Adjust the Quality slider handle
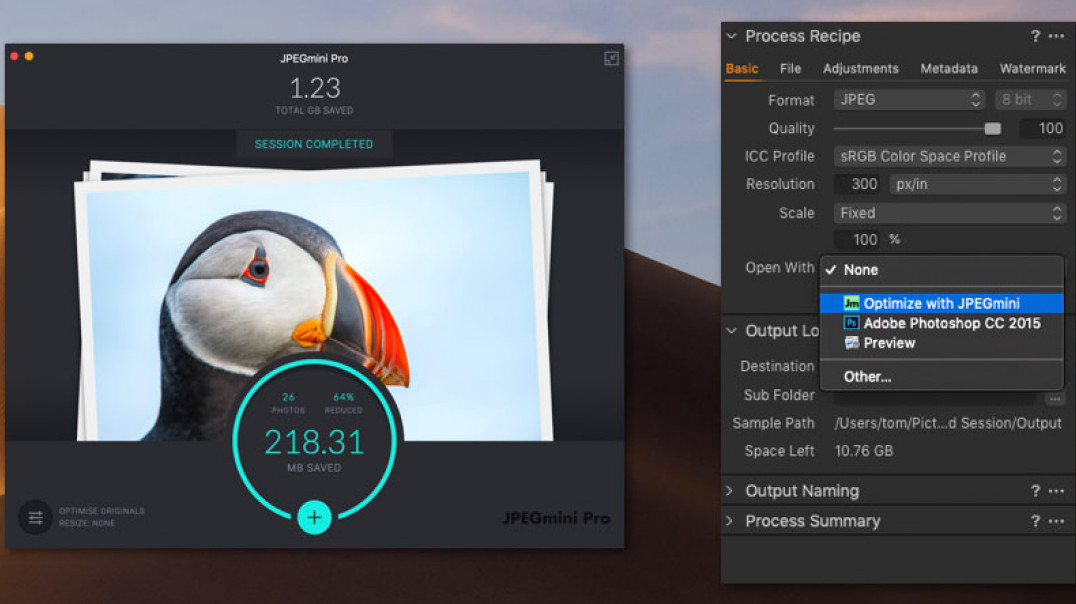Viewport: 1076px width, 604px height. [992, 128]
